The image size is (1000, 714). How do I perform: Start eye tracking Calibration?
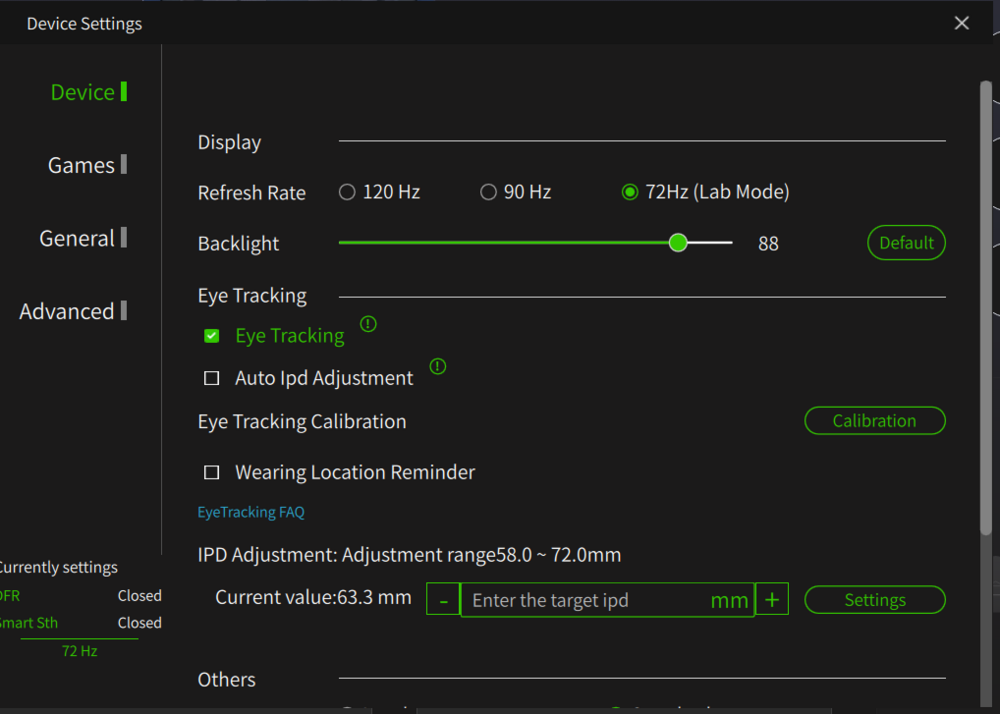[x=874, y=421]
